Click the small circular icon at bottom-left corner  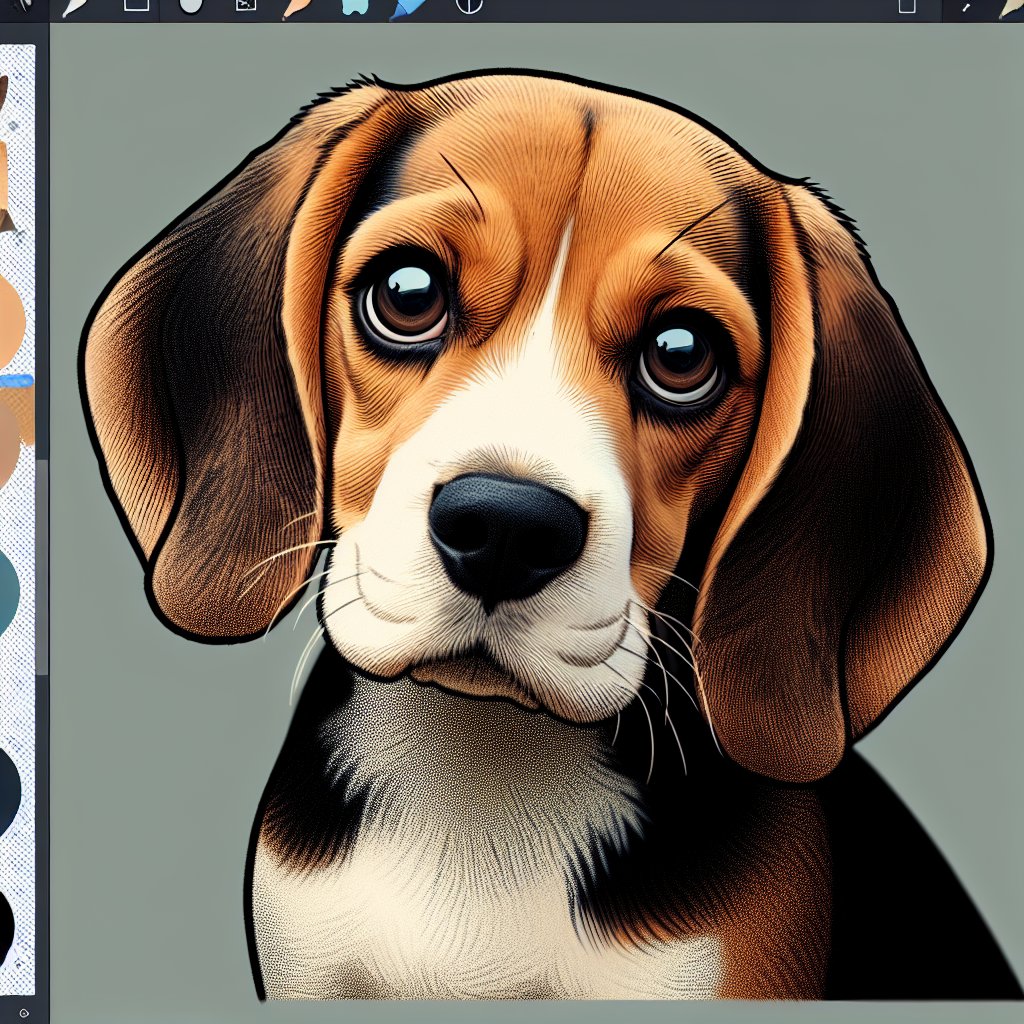(24, 1014)
